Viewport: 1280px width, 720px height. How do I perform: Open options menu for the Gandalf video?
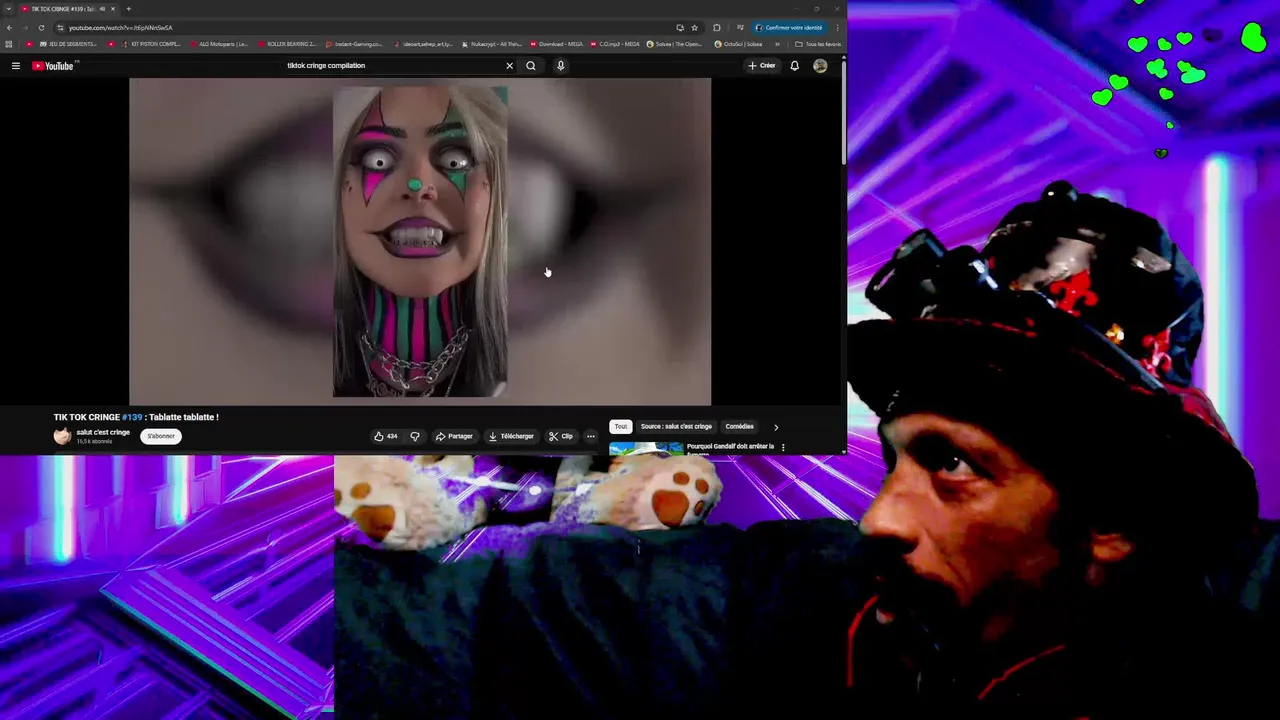coord(783,447)
